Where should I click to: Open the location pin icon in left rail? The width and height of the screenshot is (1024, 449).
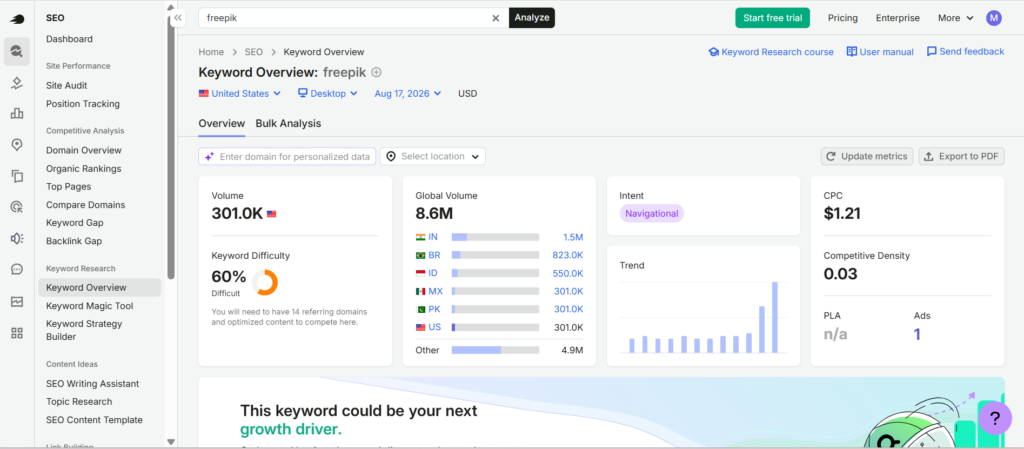[17, 145]
